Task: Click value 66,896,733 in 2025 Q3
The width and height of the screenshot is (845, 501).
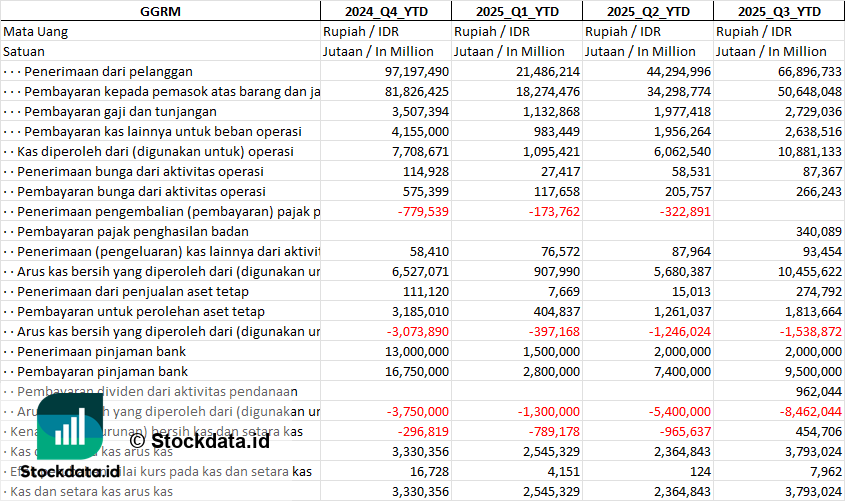Action: pos(809,72)
